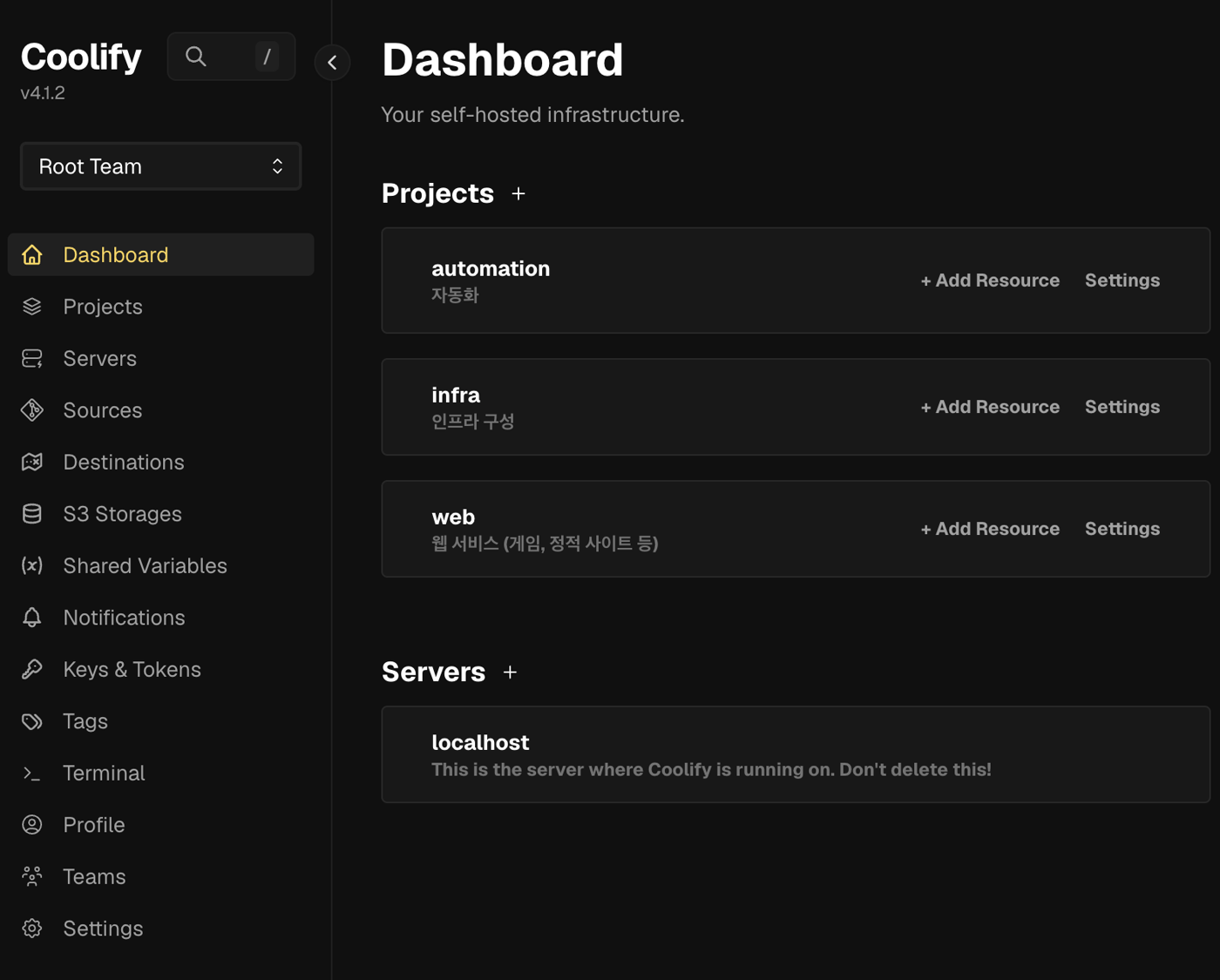Click the Projects section heading
This screenshot has width=1220, height=980.
click(437, 193)
